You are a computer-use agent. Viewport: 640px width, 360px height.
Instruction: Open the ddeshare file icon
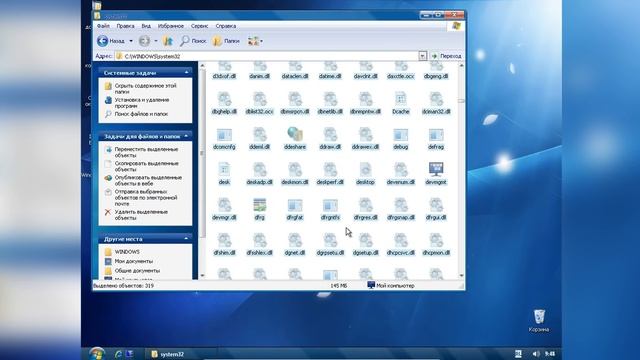pos(295,134)
